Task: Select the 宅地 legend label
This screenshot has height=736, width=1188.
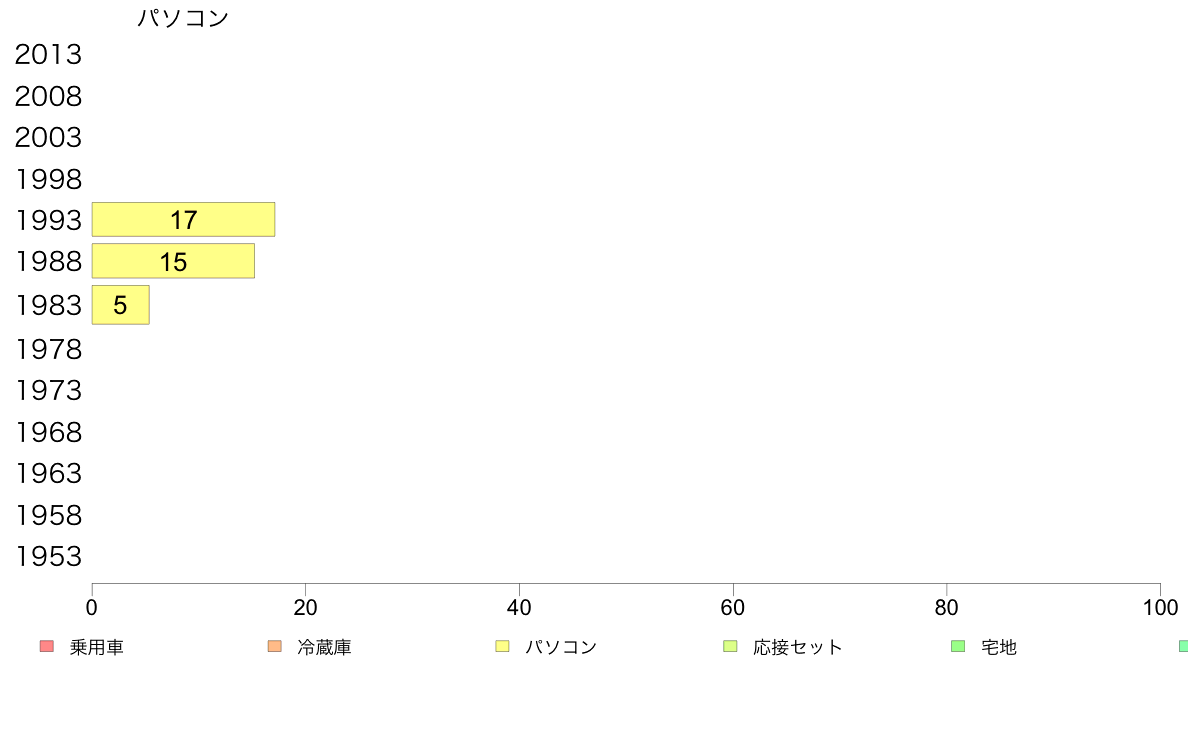Action: coord(999,647)
